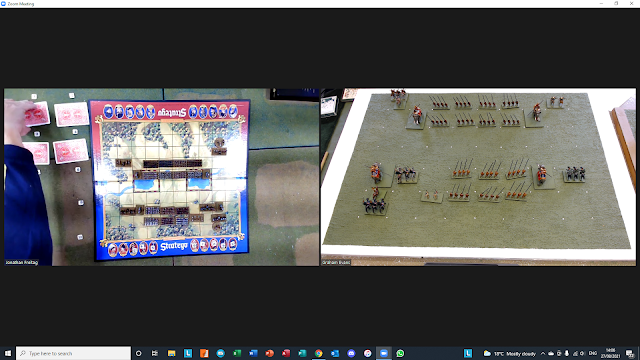The image size is (640, 360).
Task: Launch Publisher from the taskbar
Action: point(302,353)
